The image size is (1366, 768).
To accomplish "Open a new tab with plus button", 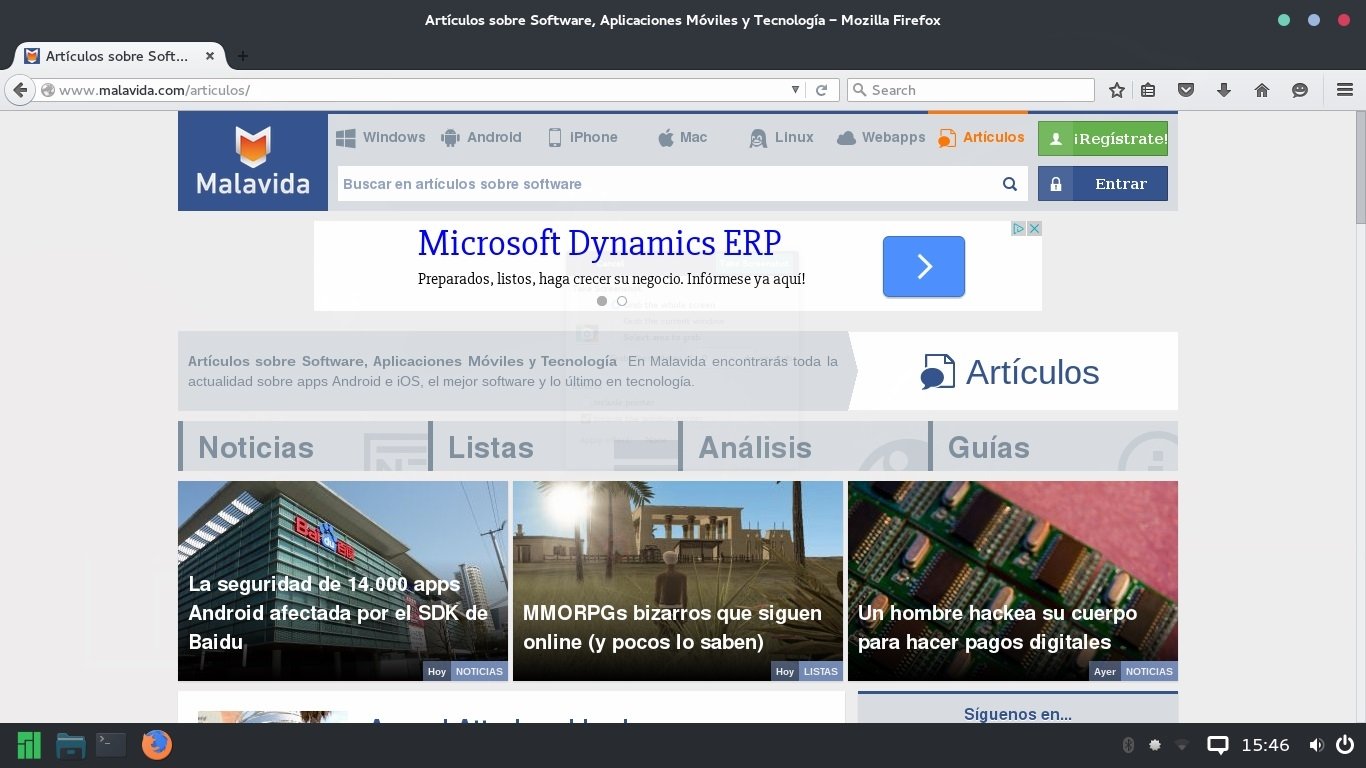I will (x=242, y=56).
